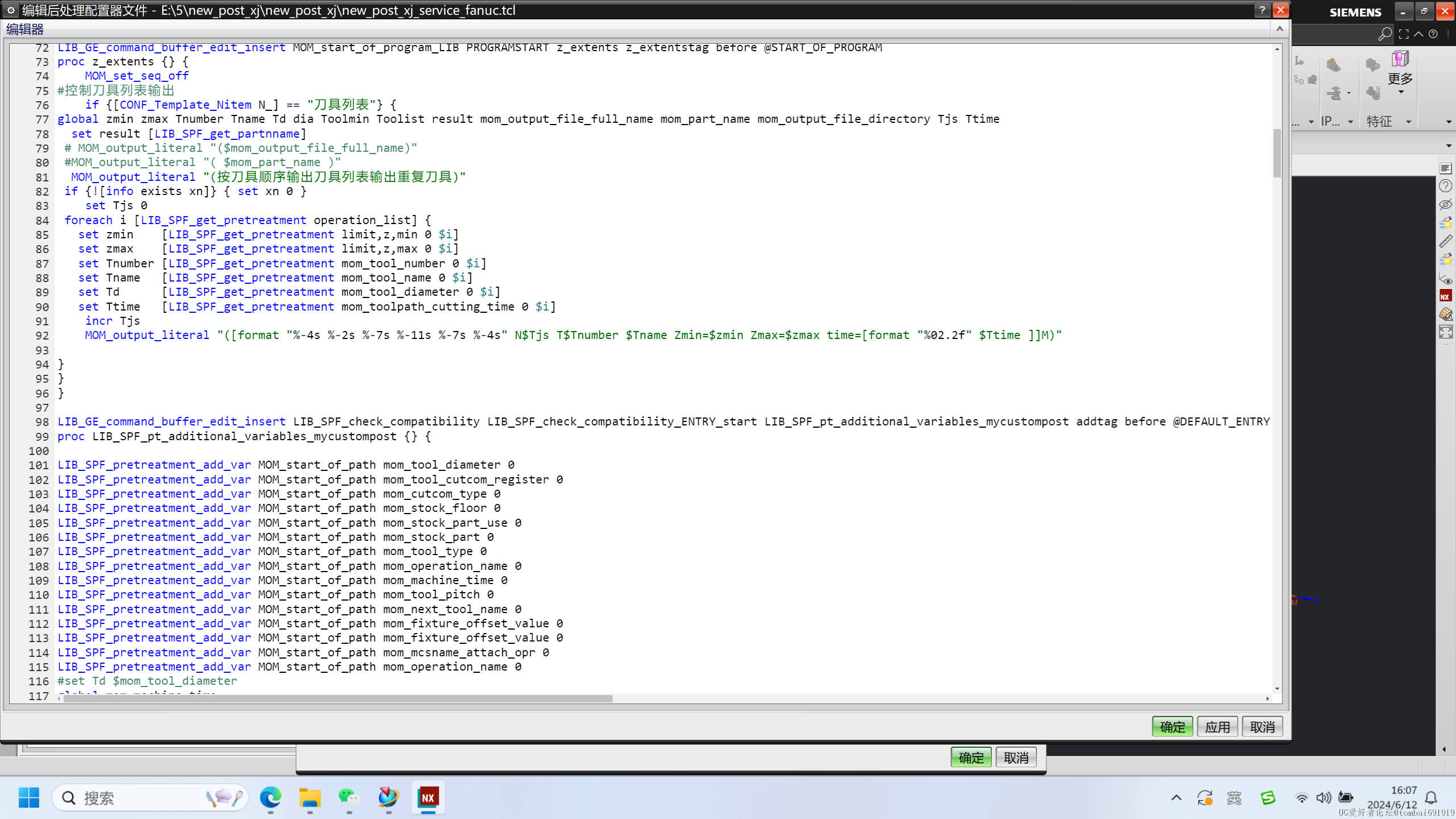Click the expand arrows window icon in sidebar
The image size is (1456, 819).
(x=1446, y=332)
